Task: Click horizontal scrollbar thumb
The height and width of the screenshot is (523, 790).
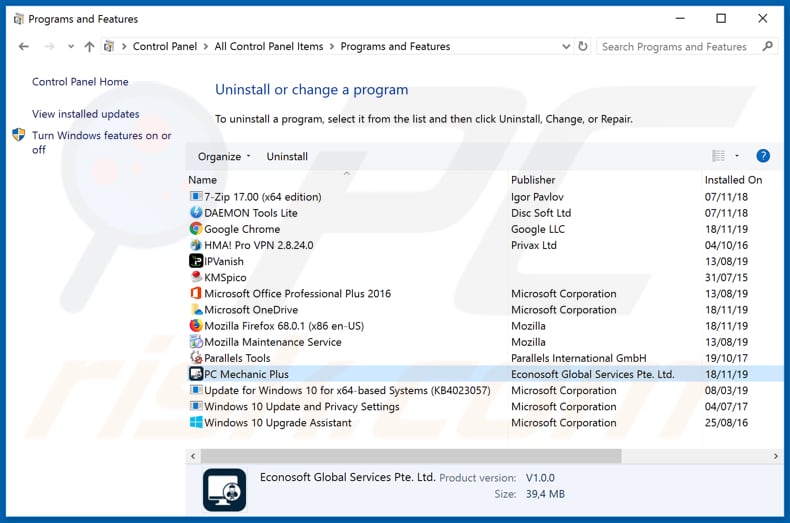Action: coord(411,456)
